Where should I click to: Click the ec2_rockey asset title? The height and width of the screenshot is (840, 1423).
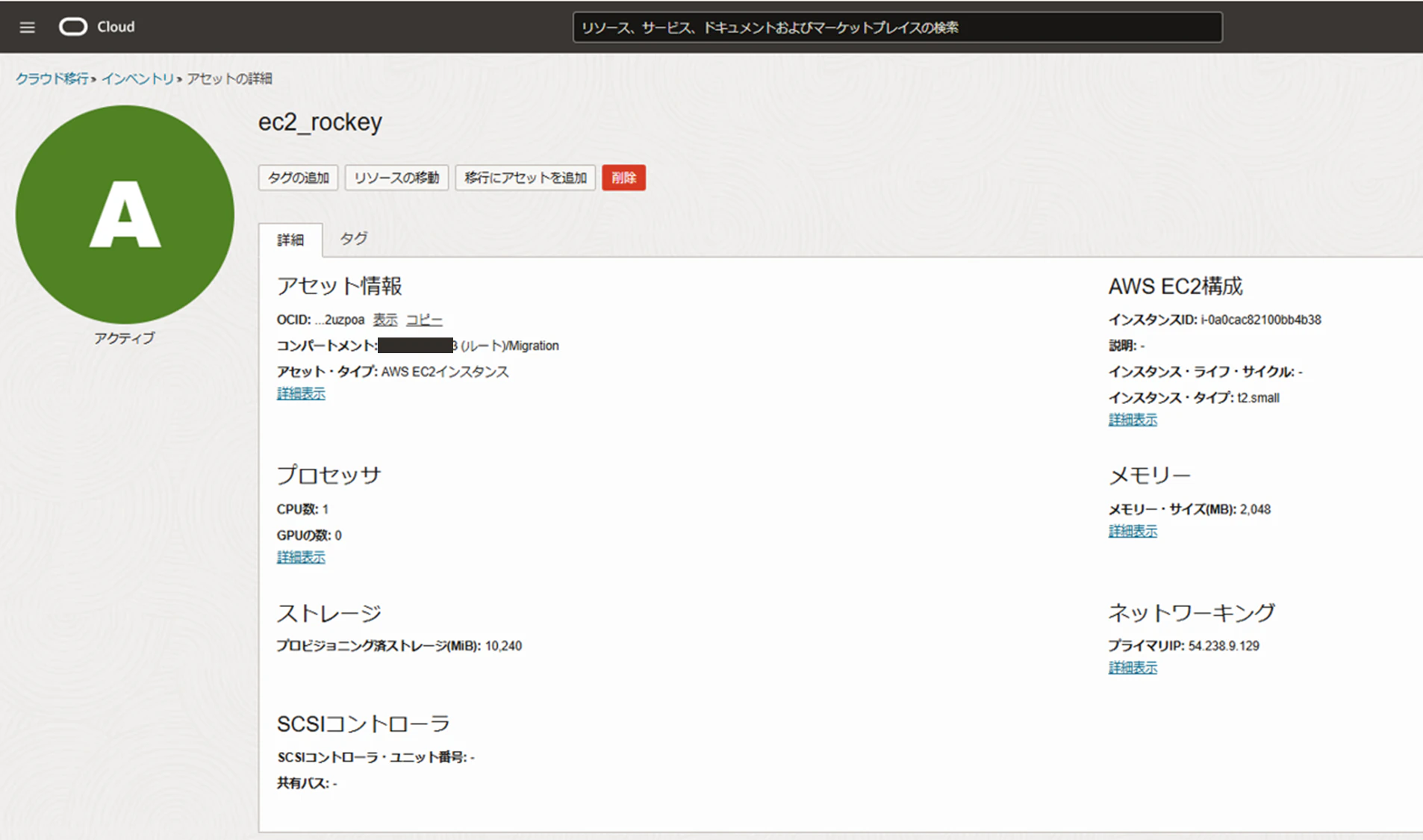tap(320, 122)
